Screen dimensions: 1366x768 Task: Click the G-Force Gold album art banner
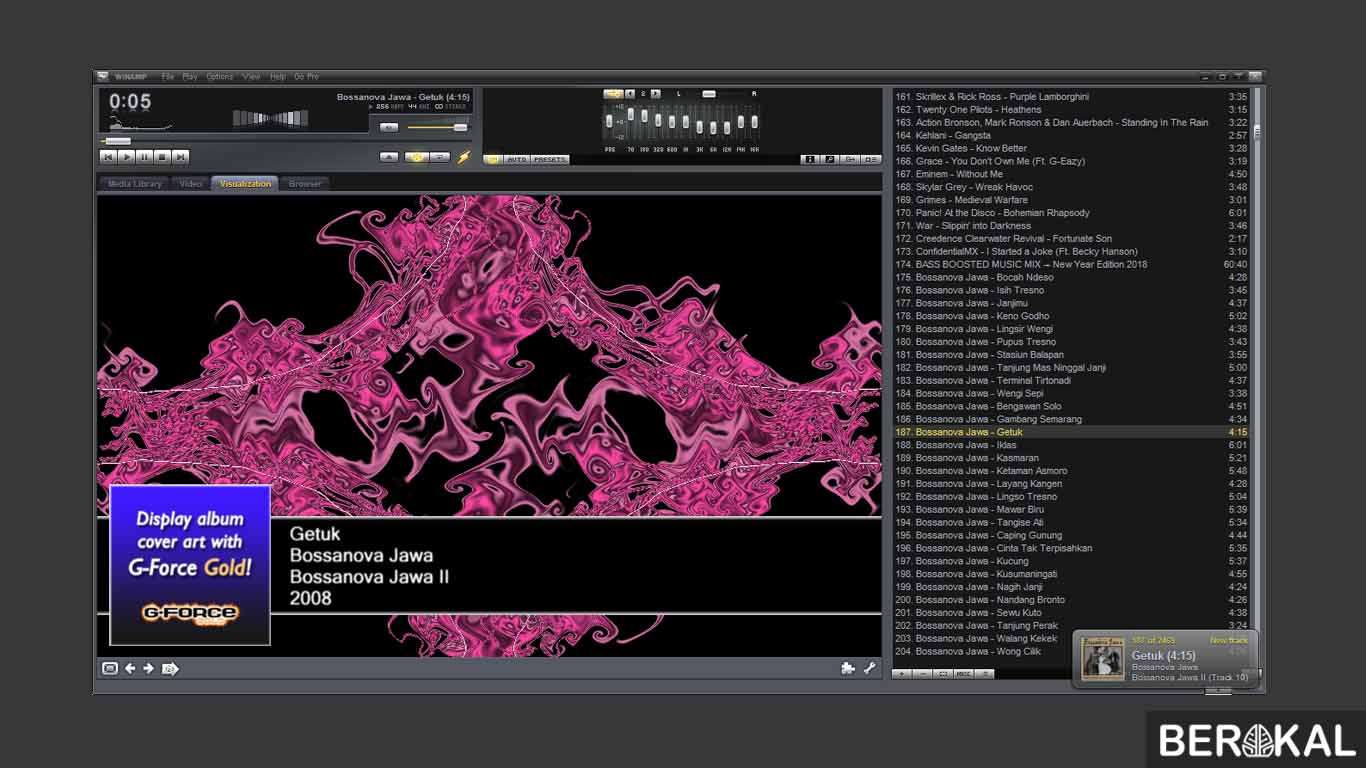click(x=190, y=564)
